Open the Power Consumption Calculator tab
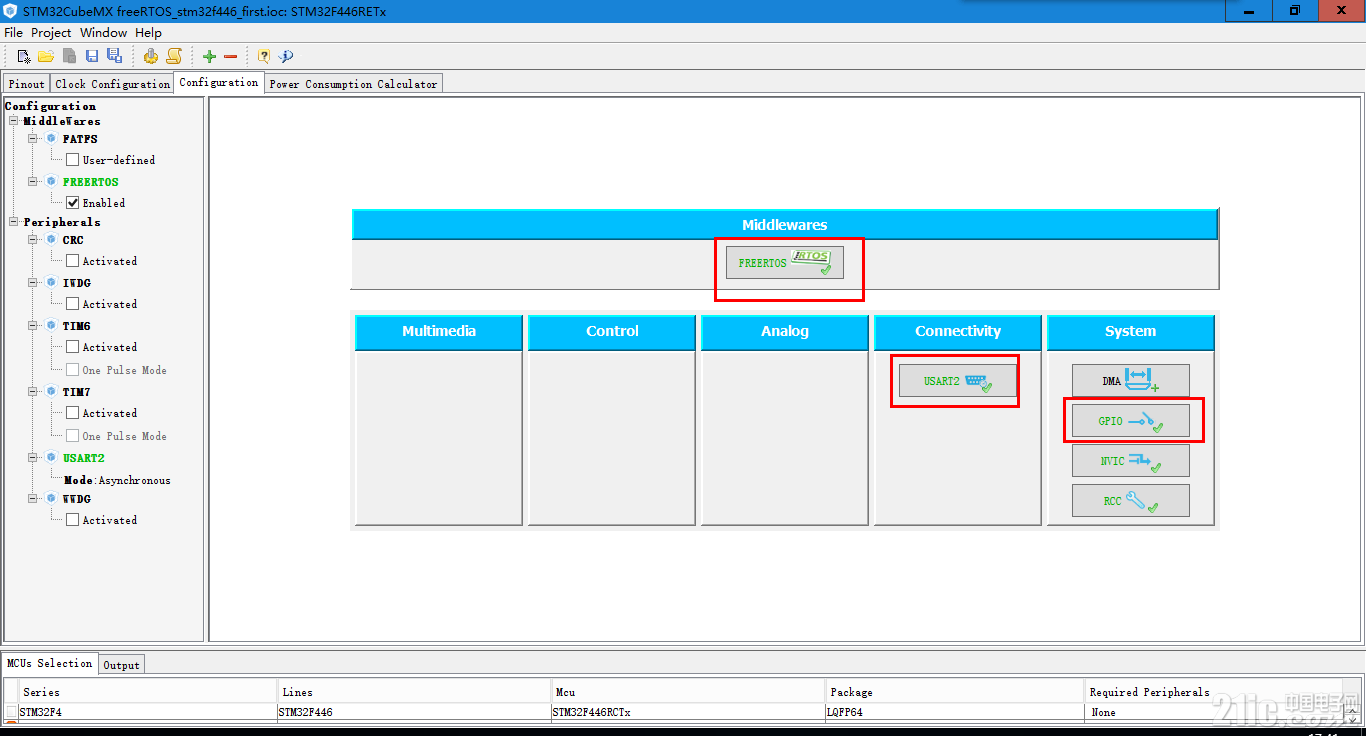Image resolution: width=1366 pixels, height=736 pixels. pyautogui.click(x=353, y=84)
